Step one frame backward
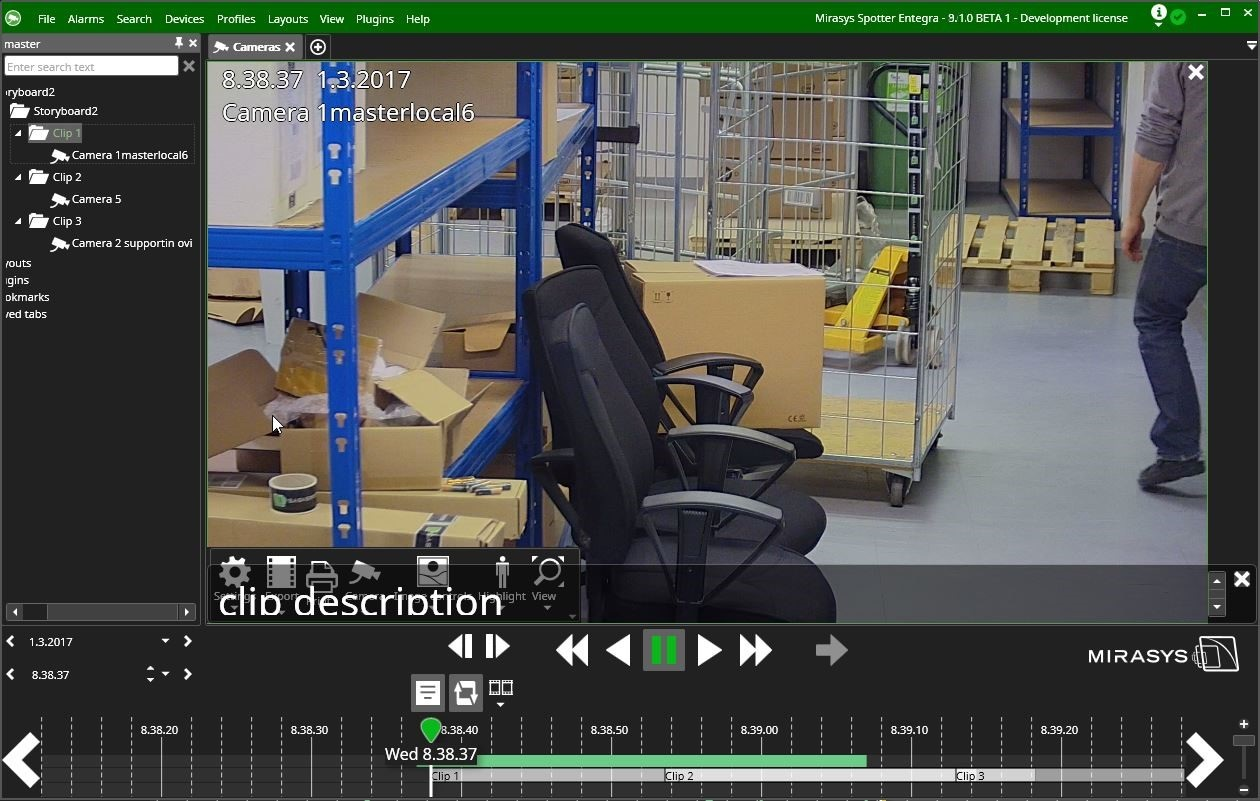Image resolution: width=1260 pixels, height=801 pixels. 460,646
